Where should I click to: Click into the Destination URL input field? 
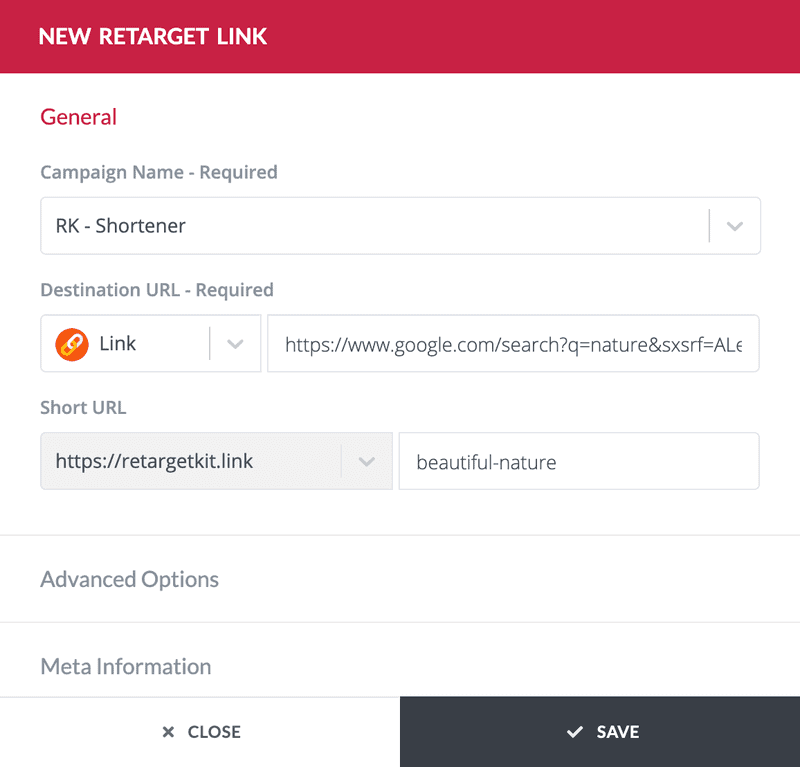click(x=513, y=343)
